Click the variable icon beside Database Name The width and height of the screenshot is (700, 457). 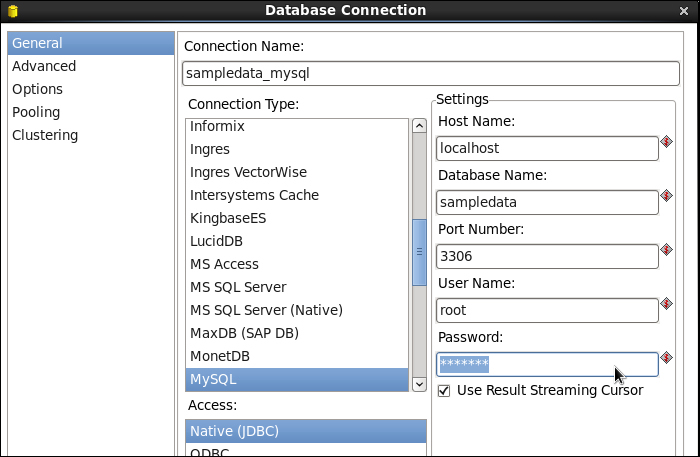click(x=667, y=196)
